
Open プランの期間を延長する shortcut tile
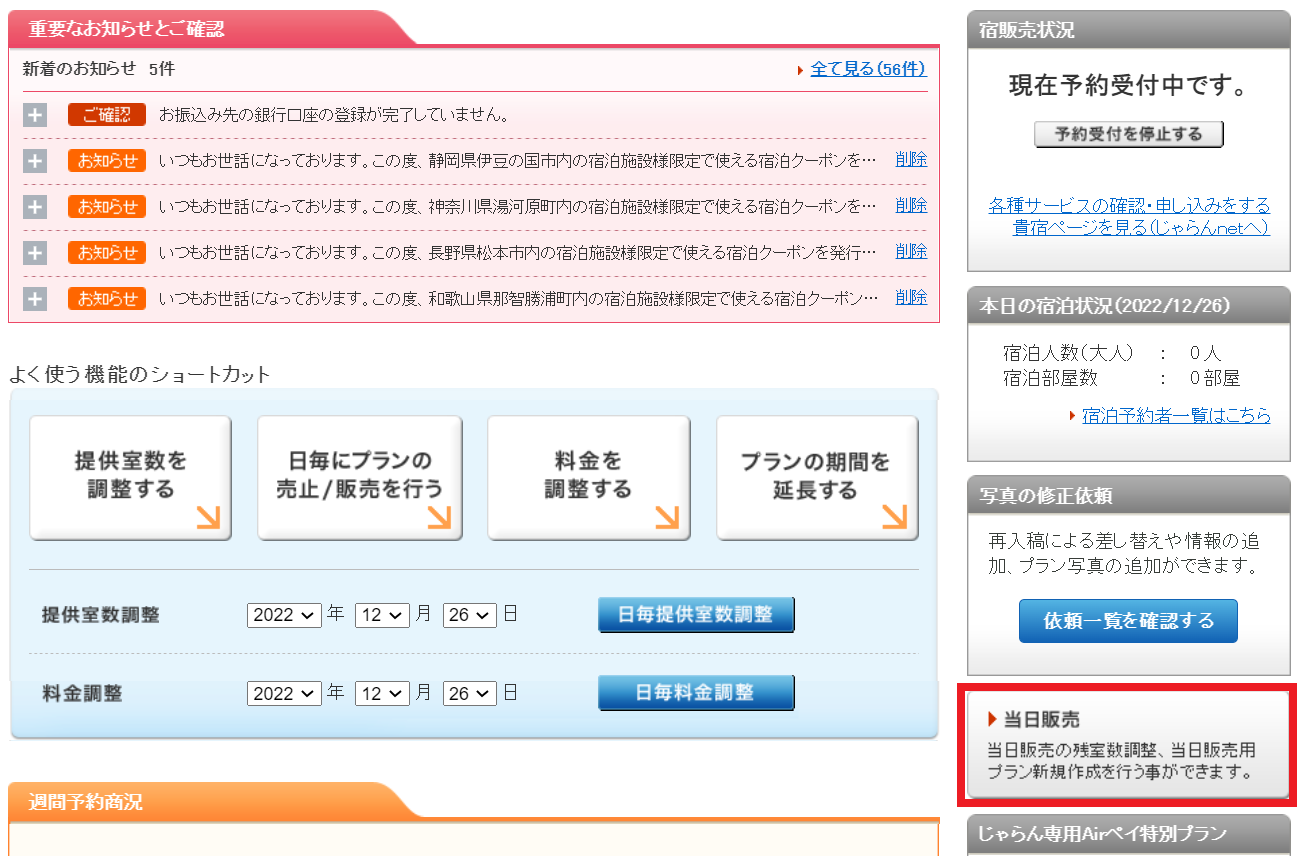tap(816, 477)
